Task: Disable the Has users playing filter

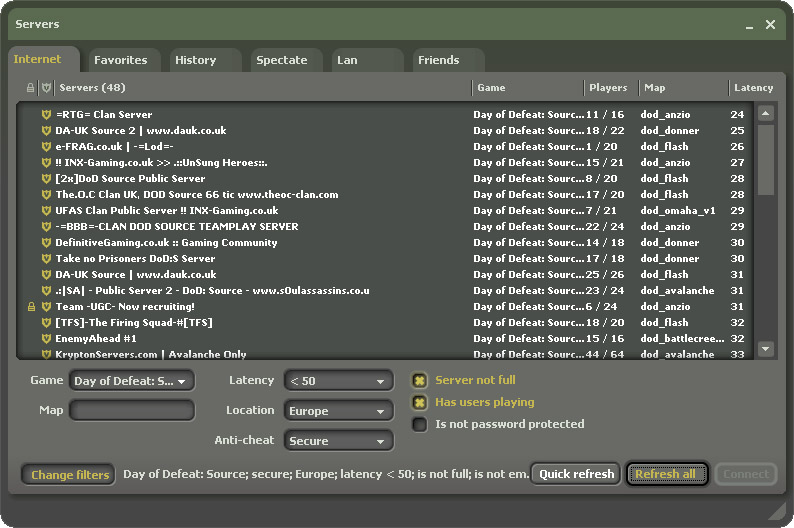Action: coord(420,402)
